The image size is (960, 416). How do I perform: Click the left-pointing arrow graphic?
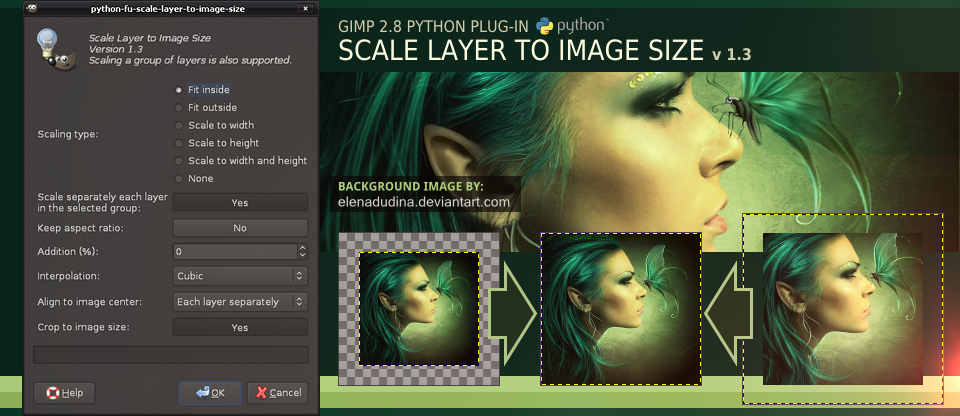tap(727, 312)
